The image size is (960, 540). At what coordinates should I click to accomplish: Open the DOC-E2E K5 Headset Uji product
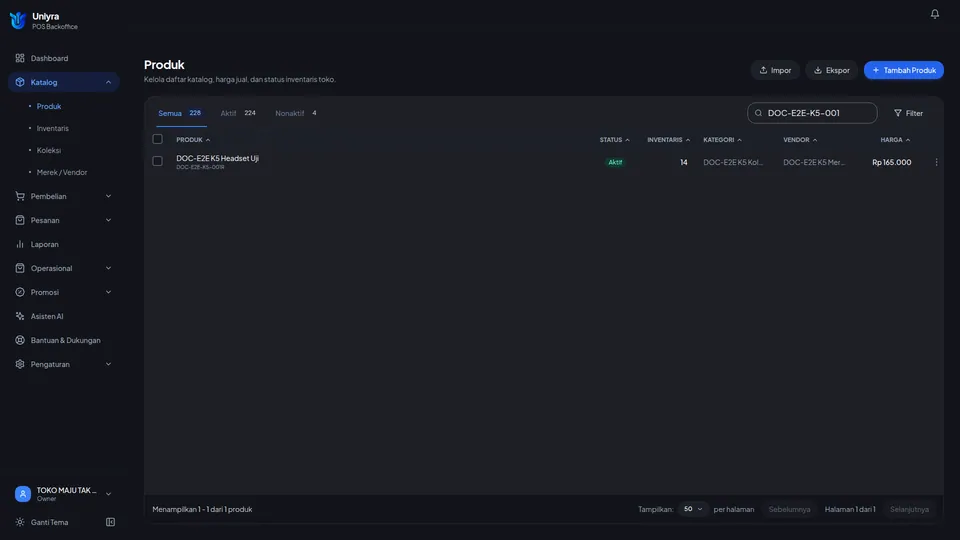click(217, 158)
